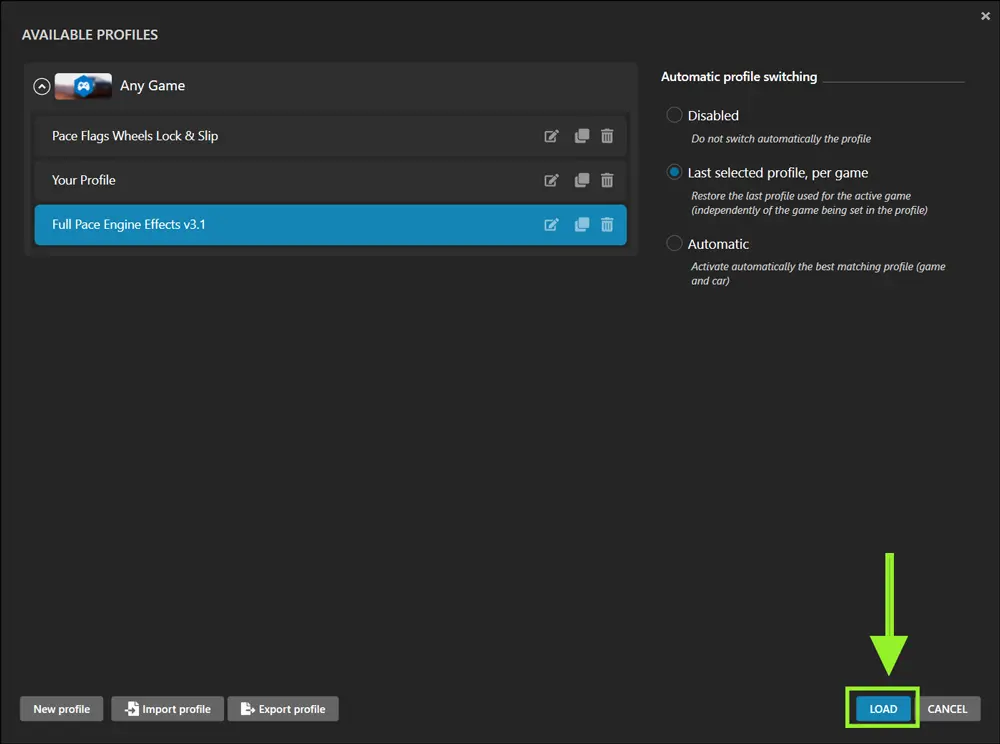Choose Last selected profile, per game
This screenshot has width=1000, height=744.
click(675, 173)
